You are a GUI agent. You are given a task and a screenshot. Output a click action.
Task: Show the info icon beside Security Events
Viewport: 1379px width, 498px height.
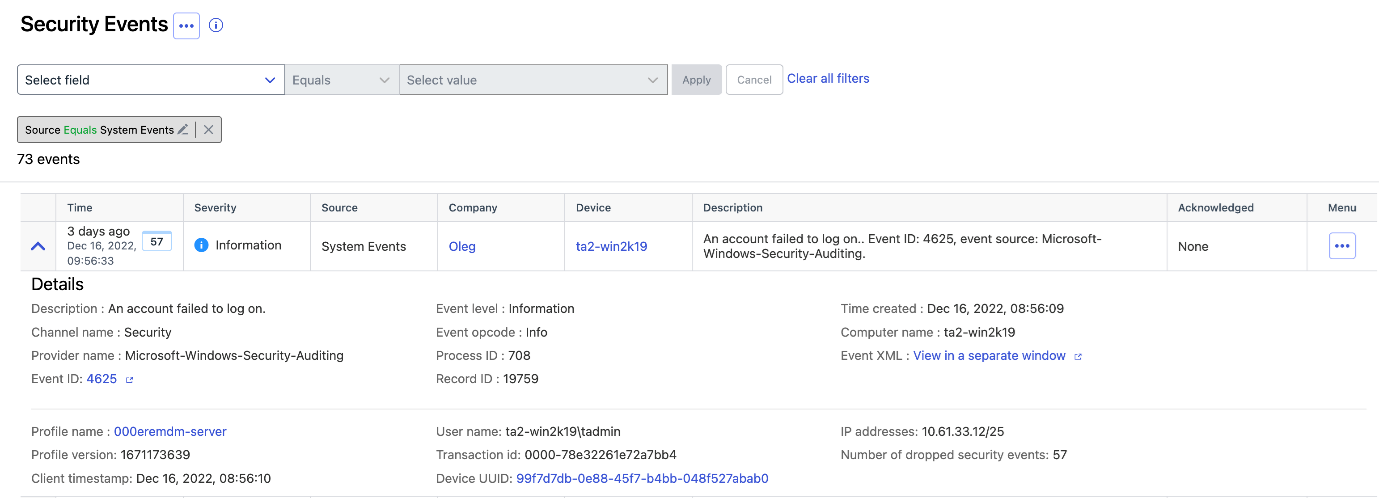click(216, 26)
